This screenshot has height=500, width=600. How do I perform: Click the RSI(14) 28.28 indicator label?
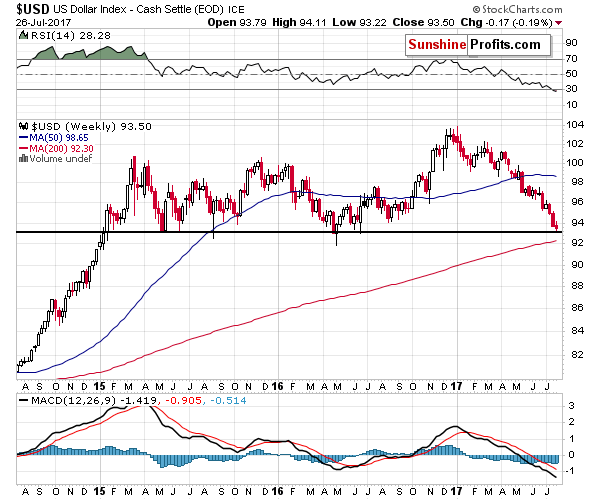[70, 36]
